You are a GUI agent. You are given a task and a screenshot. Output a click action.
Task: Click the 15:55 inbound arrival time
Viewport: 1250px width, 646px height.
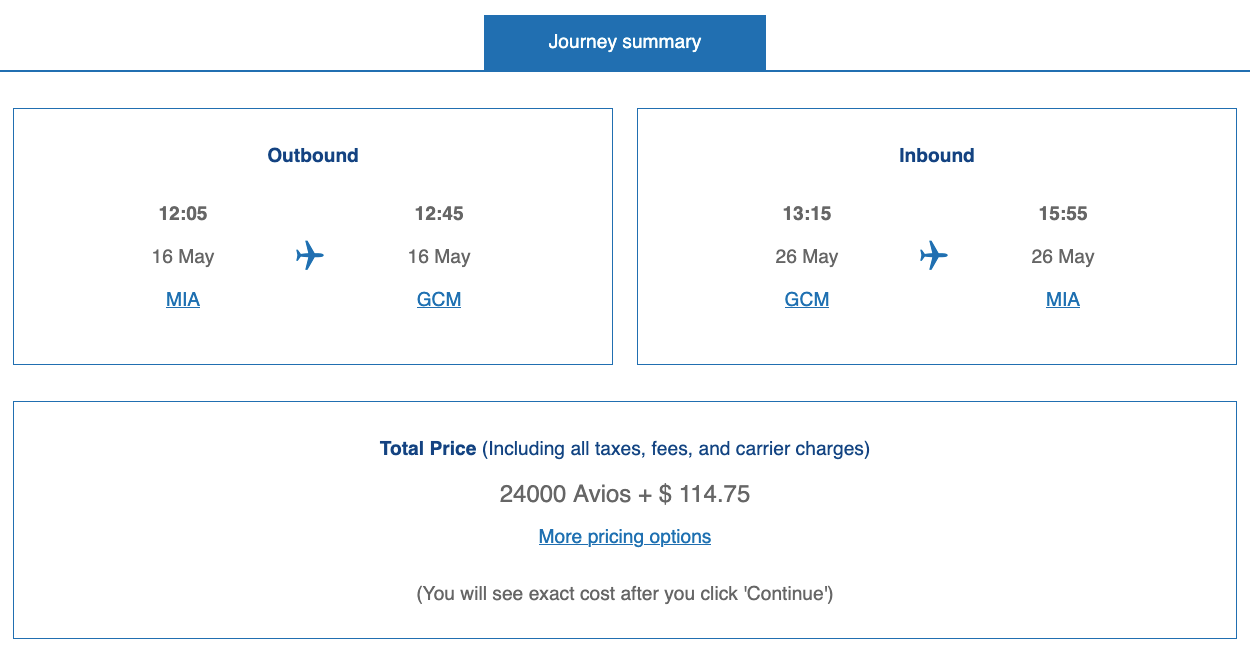[1062, 213]
